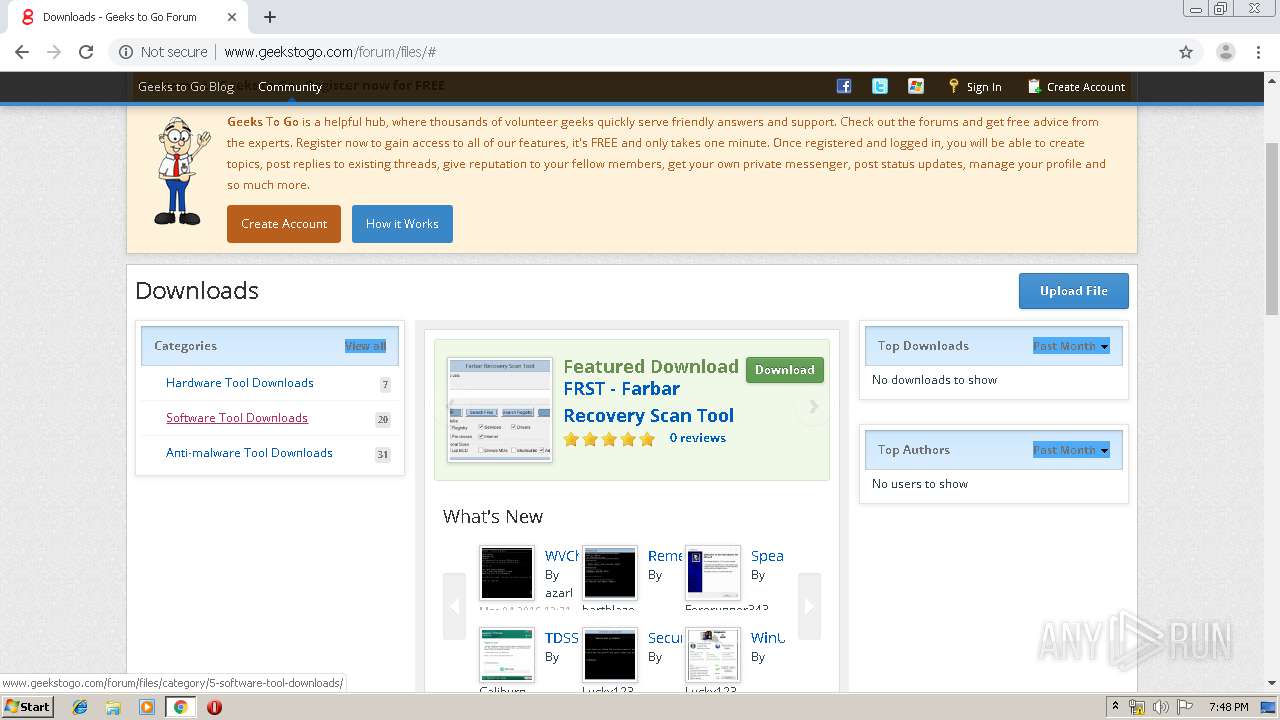Open Hardware Tool Downloads category
Image resolution: width=1280 pixels, height=720 pixels.
coord(240,383)
